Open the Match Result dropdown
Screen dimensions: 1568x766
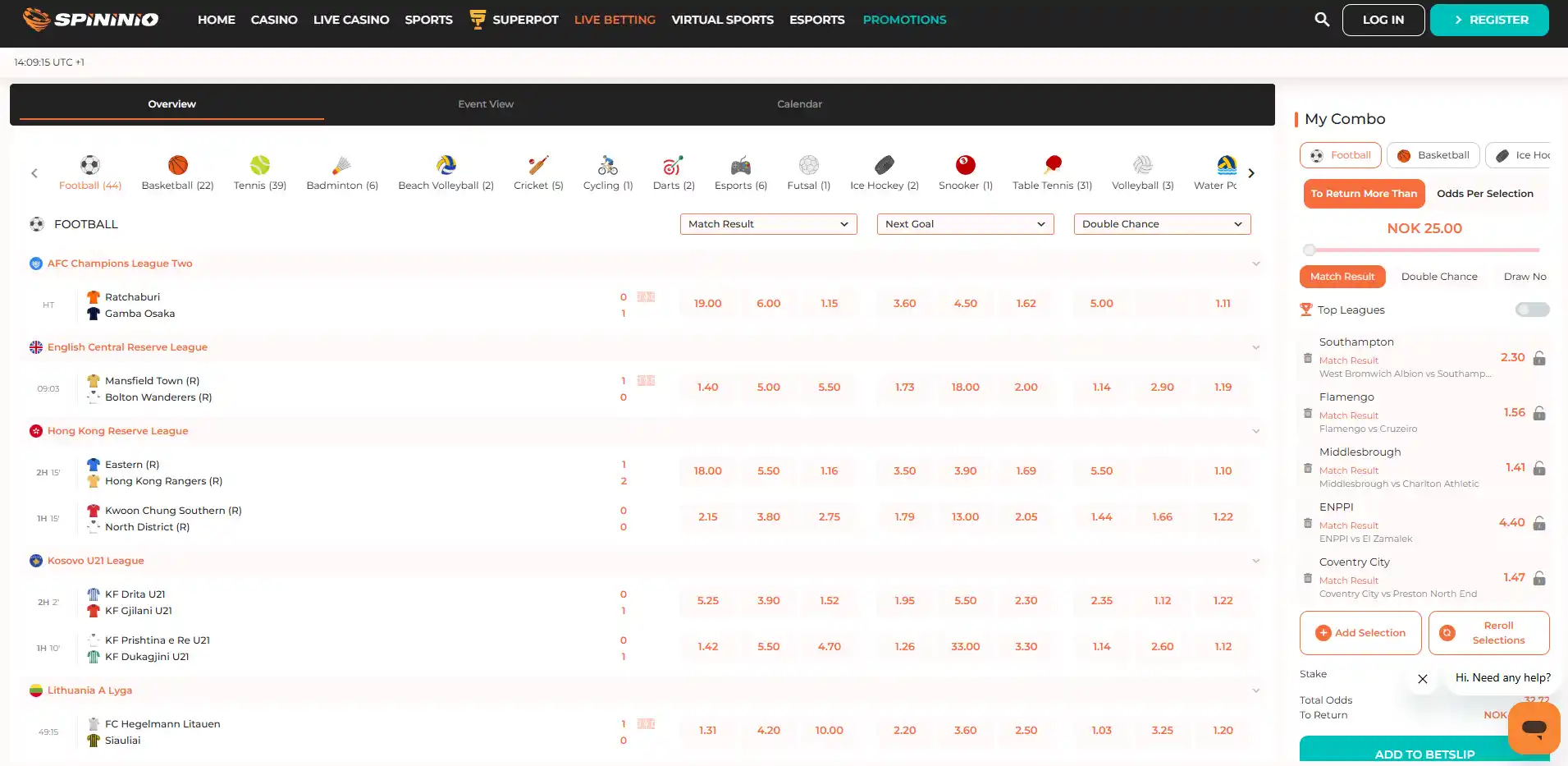[768, 224]
